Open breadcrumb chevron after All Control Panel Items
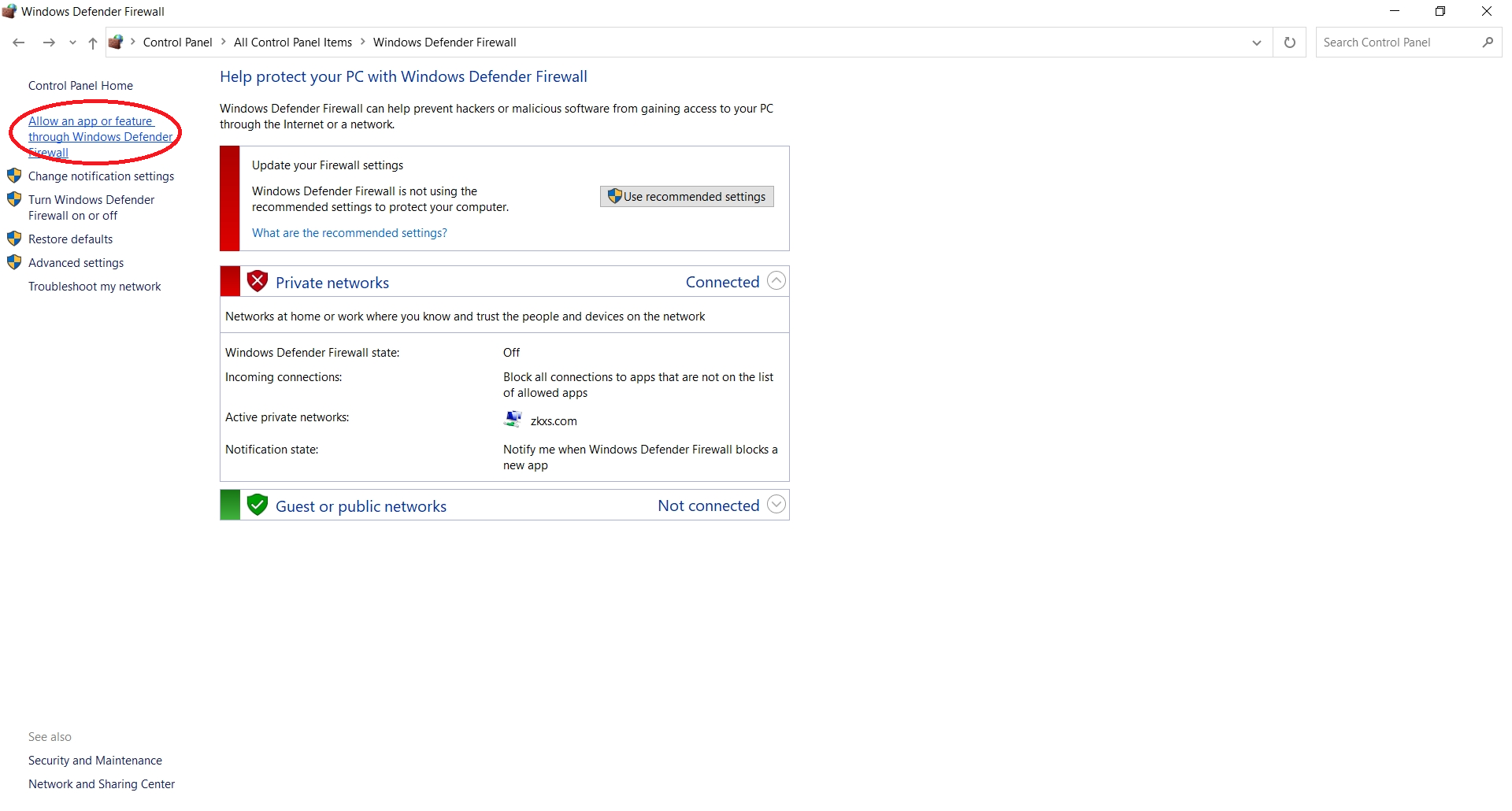This screenshot has width=1512, height=811. coord(363,42)
